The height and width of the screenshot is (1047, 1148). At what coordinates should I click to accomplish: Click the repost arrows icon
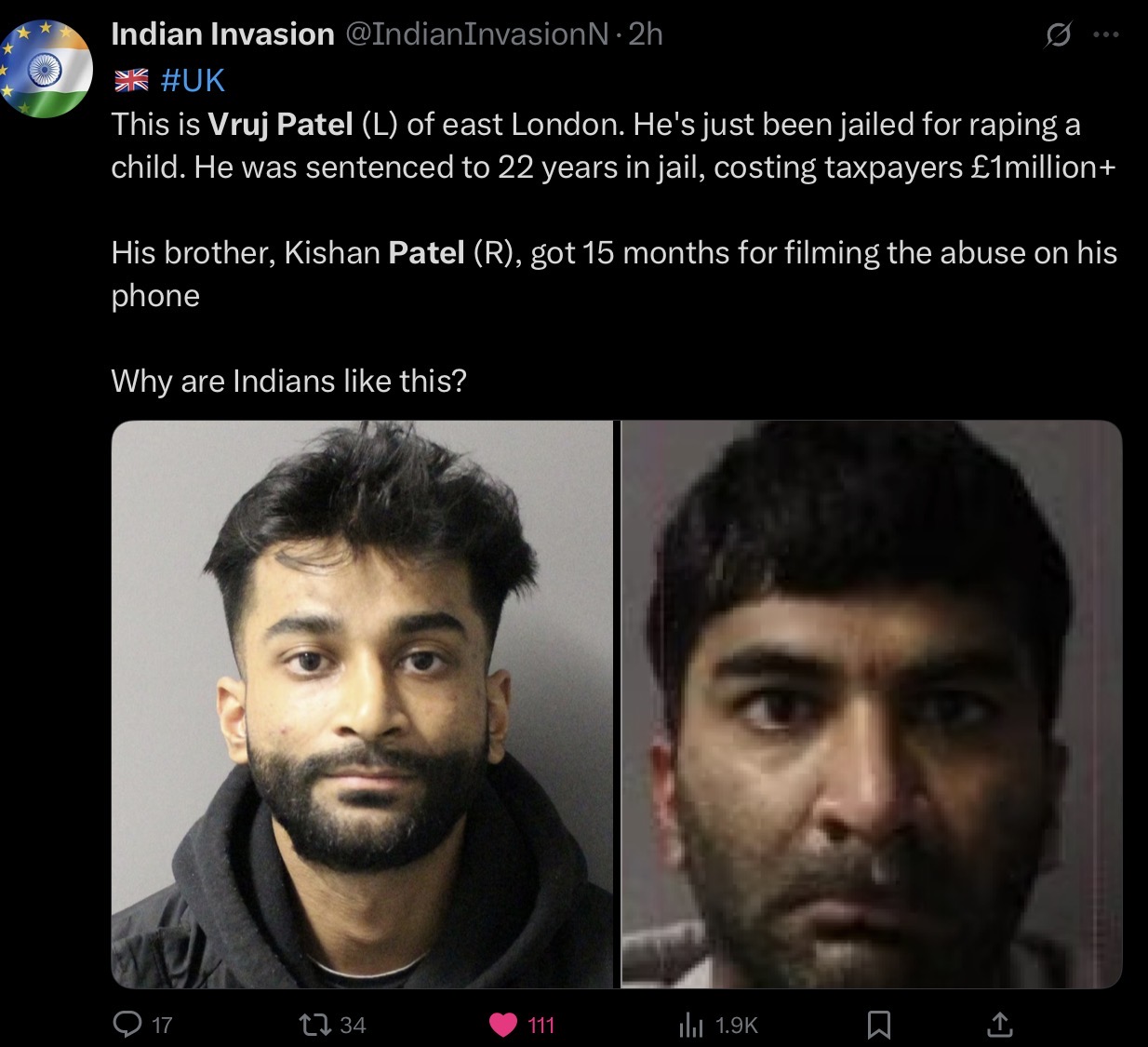(313, 1026)
